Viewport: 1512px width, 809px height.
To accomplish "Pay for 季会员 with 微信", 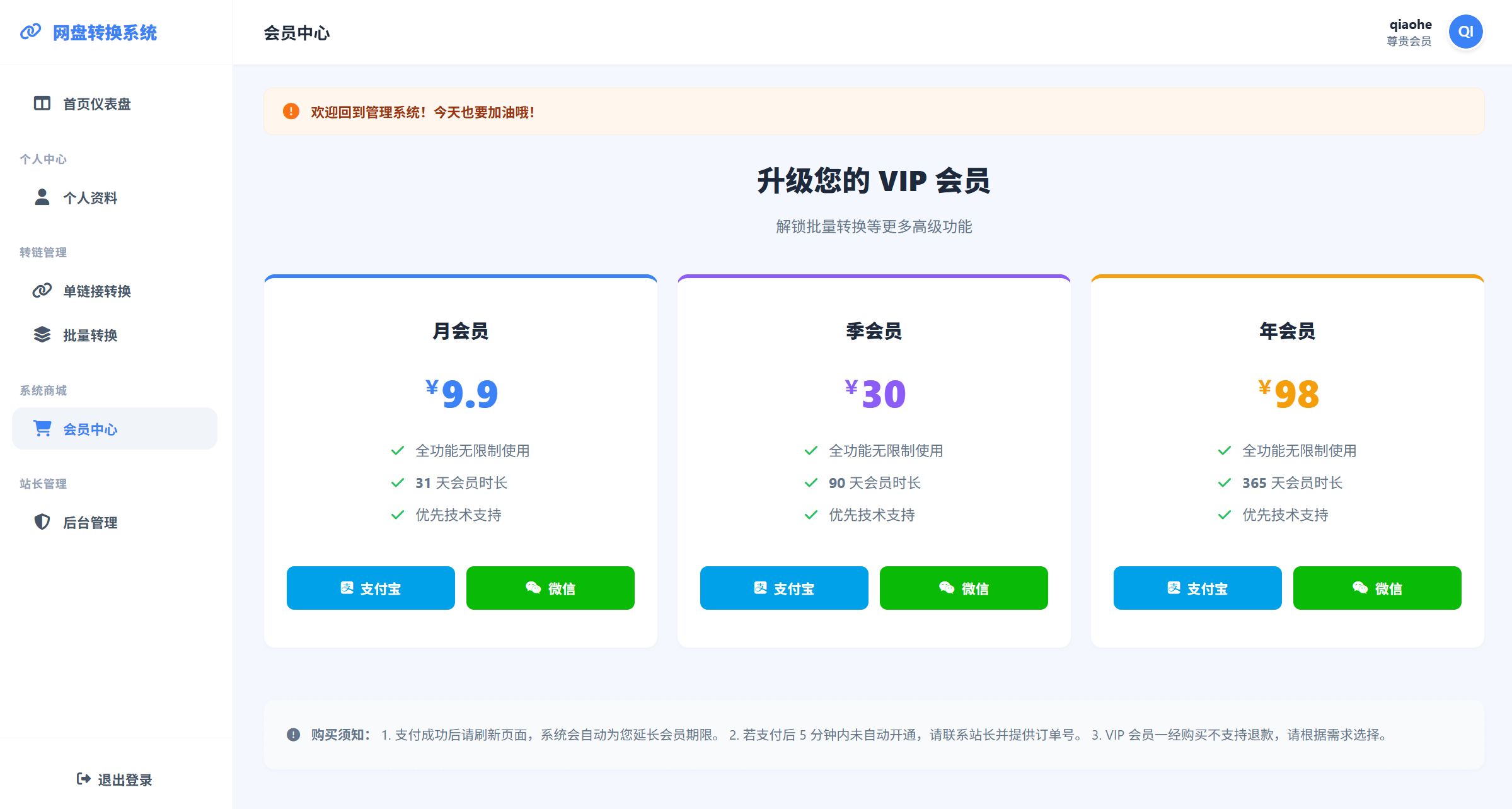I will point(964,588).
